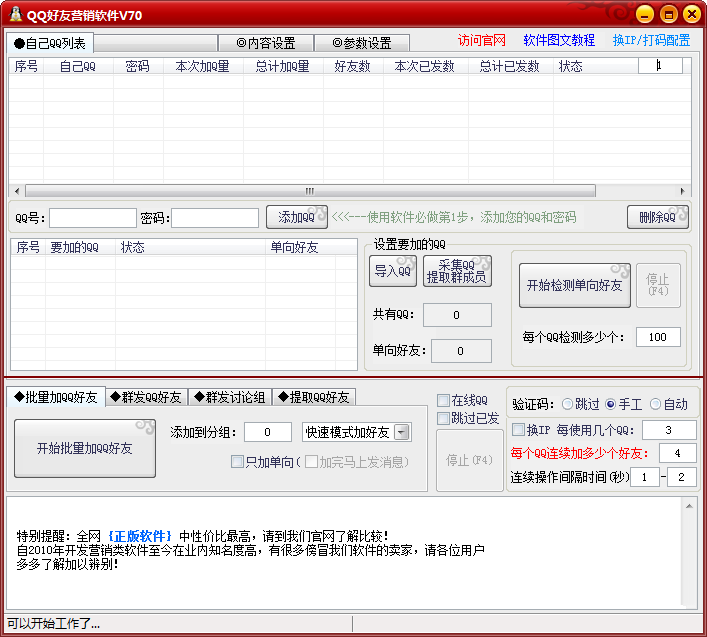Click the 停止(F4) button beside detect button
This screenshot has height=637, width=707.
click(x=658, y=285)
